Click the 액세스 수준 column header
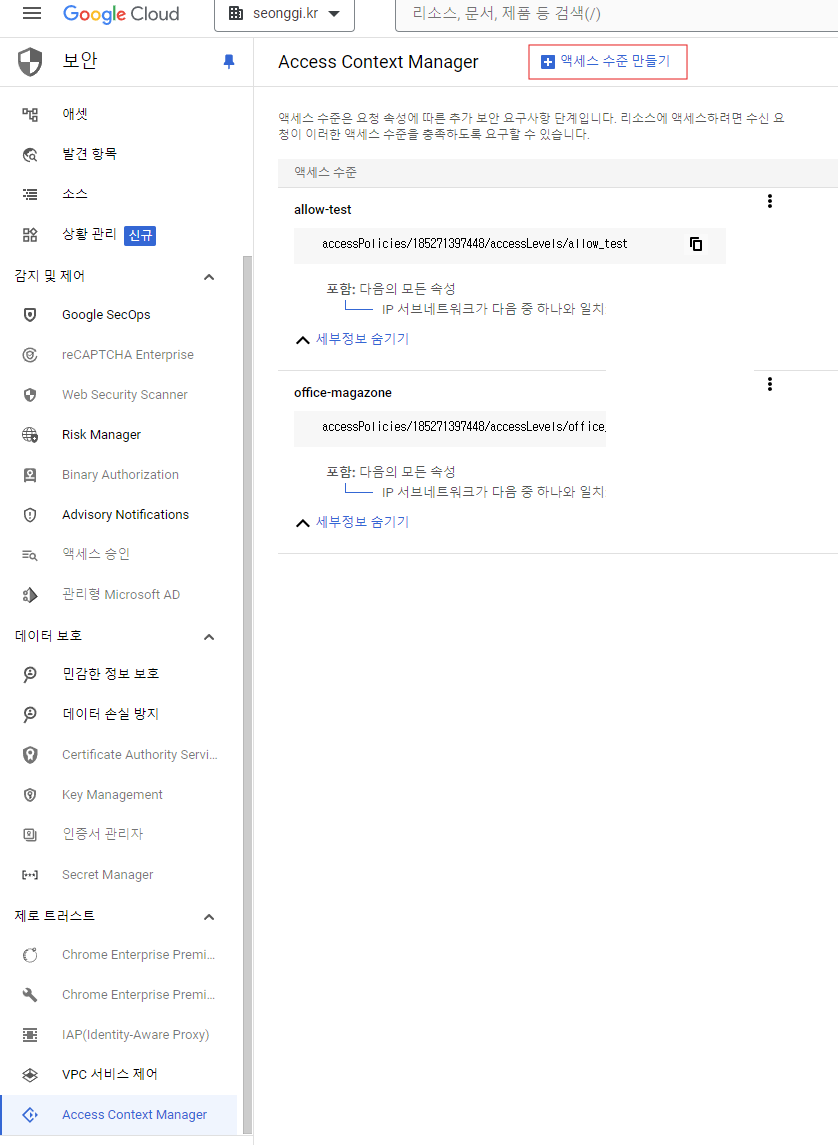 pyautogui.click(x=326, y=172)
